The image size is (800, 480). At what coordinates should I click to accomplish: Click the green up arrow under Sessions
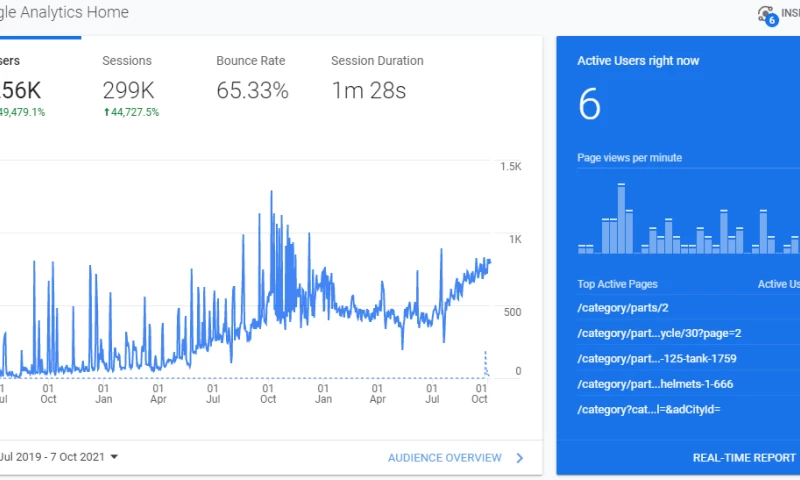coord(107,112)
